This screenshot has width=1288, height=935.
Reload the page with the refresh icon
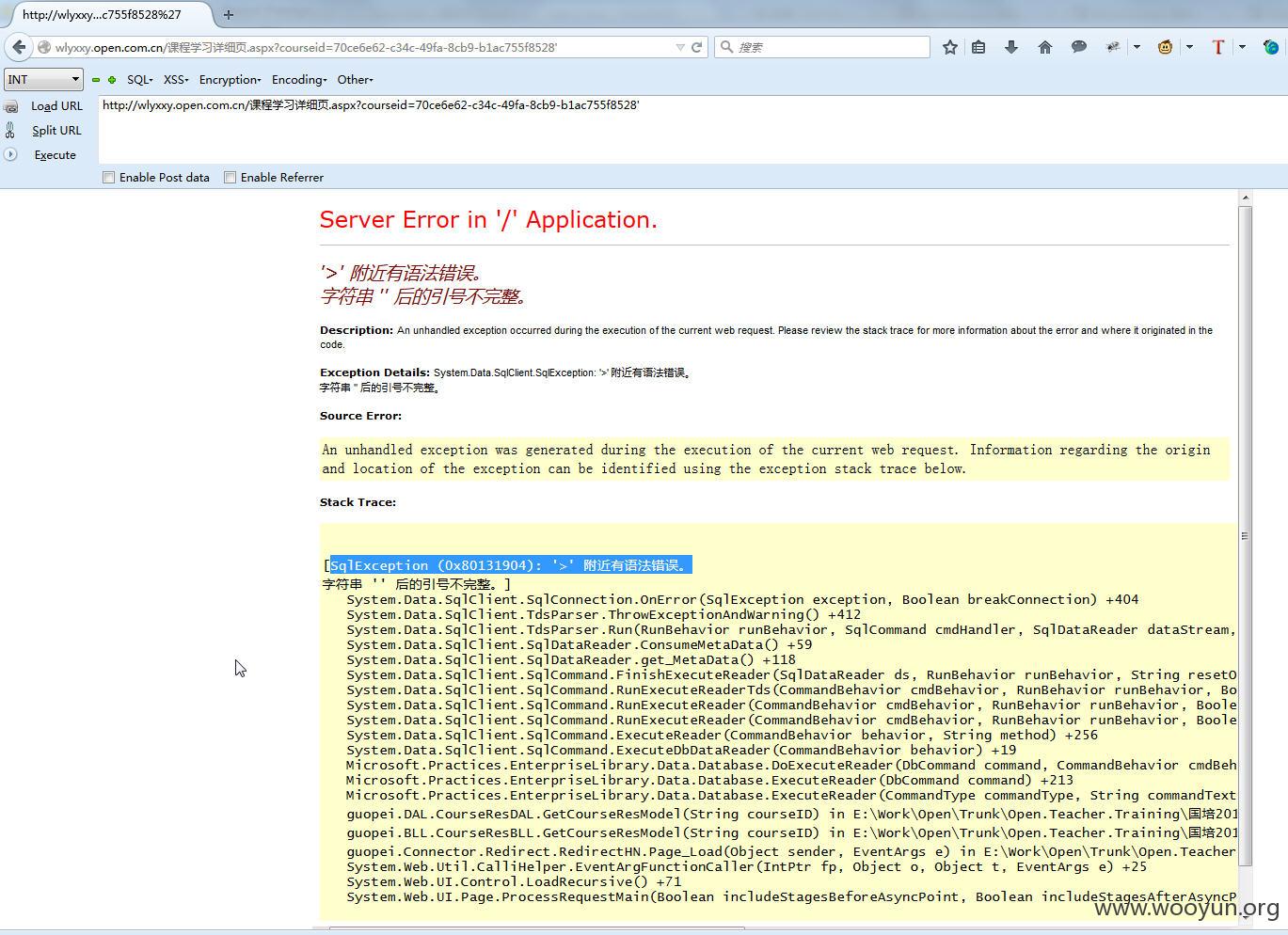(697, 47)
